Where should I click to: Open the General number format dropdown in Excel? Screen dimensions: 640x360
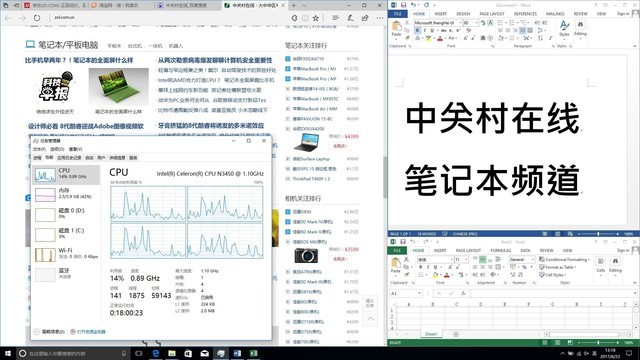532,259
